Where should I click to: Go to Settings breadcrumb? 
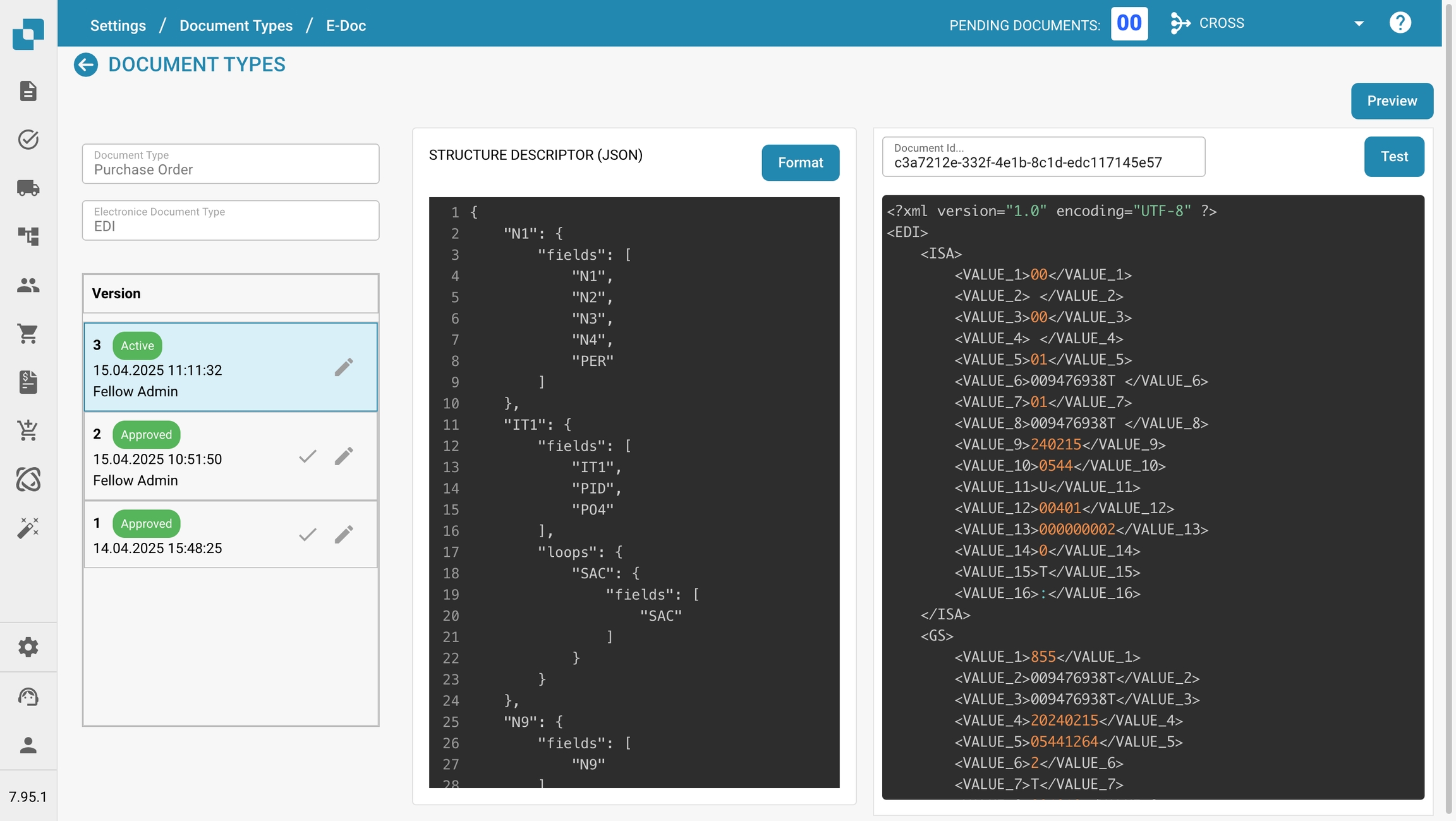[118, 26]
